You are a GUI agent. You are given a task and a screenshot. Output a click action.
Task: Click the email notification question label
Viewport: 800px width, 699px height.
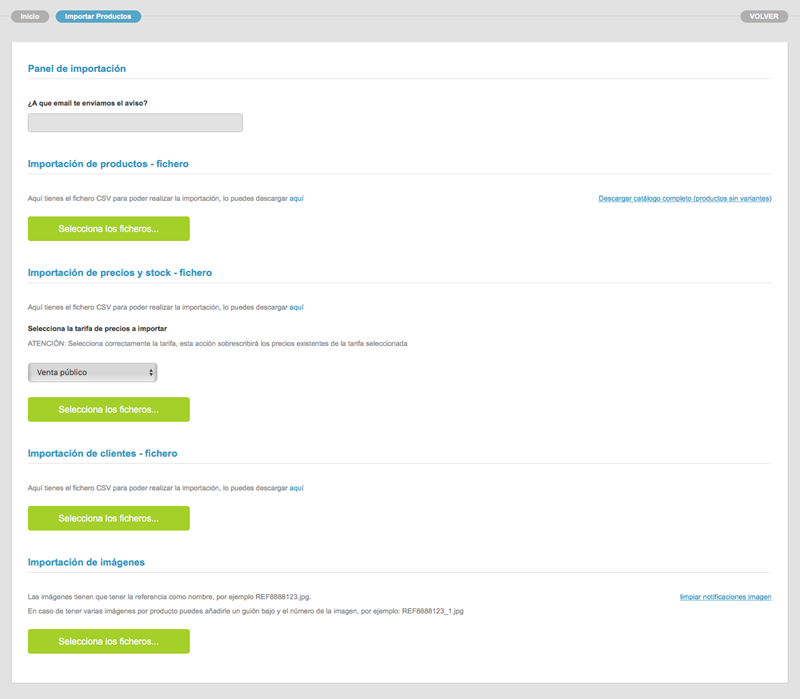88,102
